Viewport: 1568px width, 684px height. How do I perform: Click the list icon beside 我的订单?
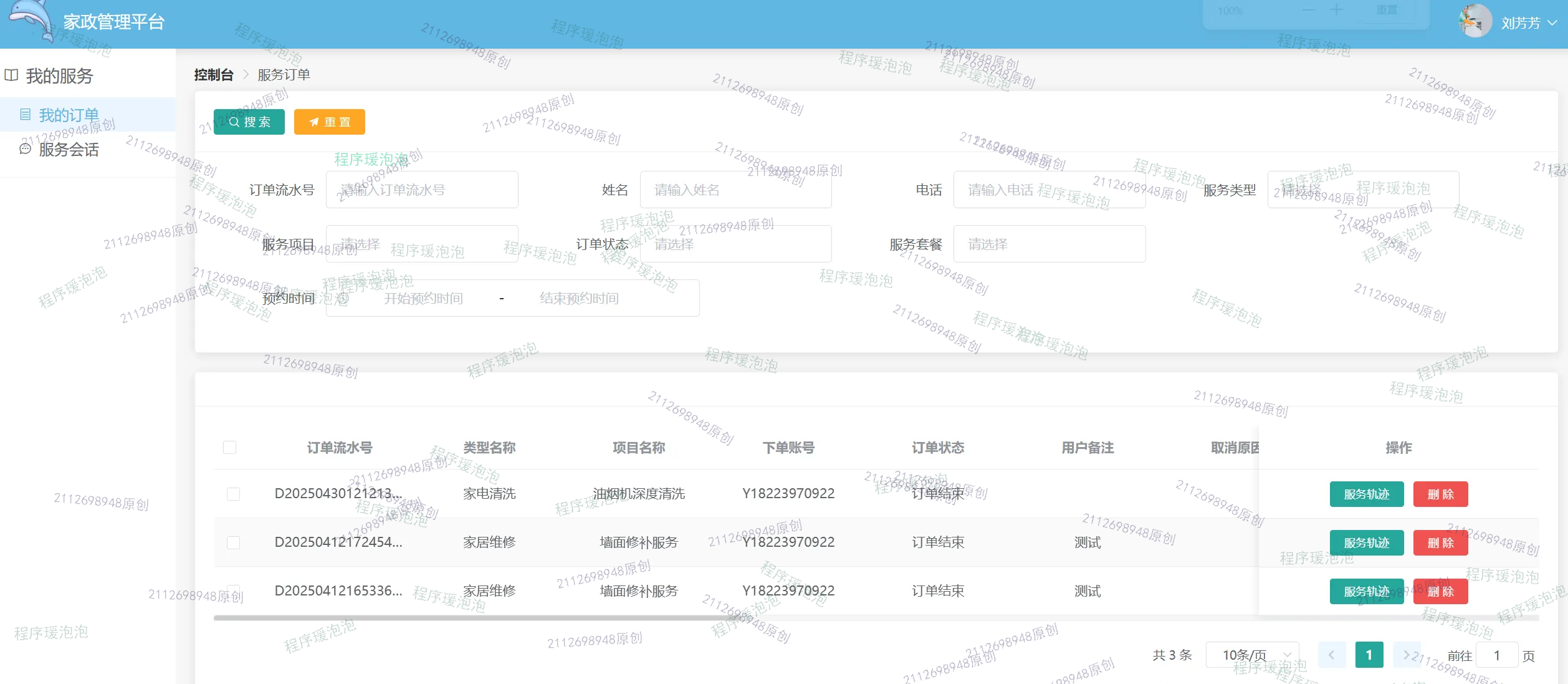tap(25, 115)
